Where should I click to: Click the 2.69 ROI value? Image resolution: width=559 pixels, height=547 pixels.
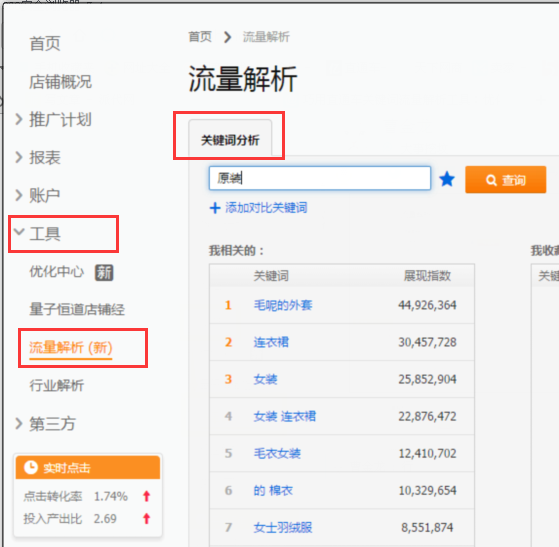(105, 518)
